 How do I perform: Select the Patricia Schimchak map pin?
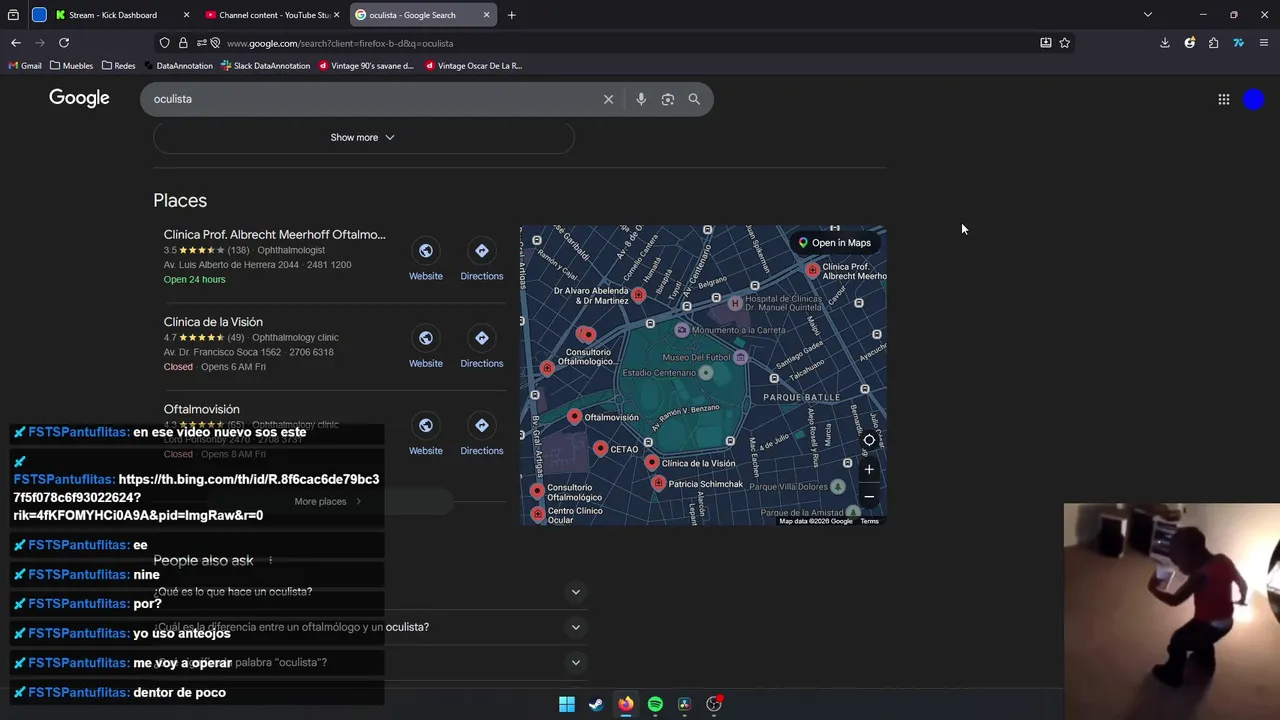[658, 483]
